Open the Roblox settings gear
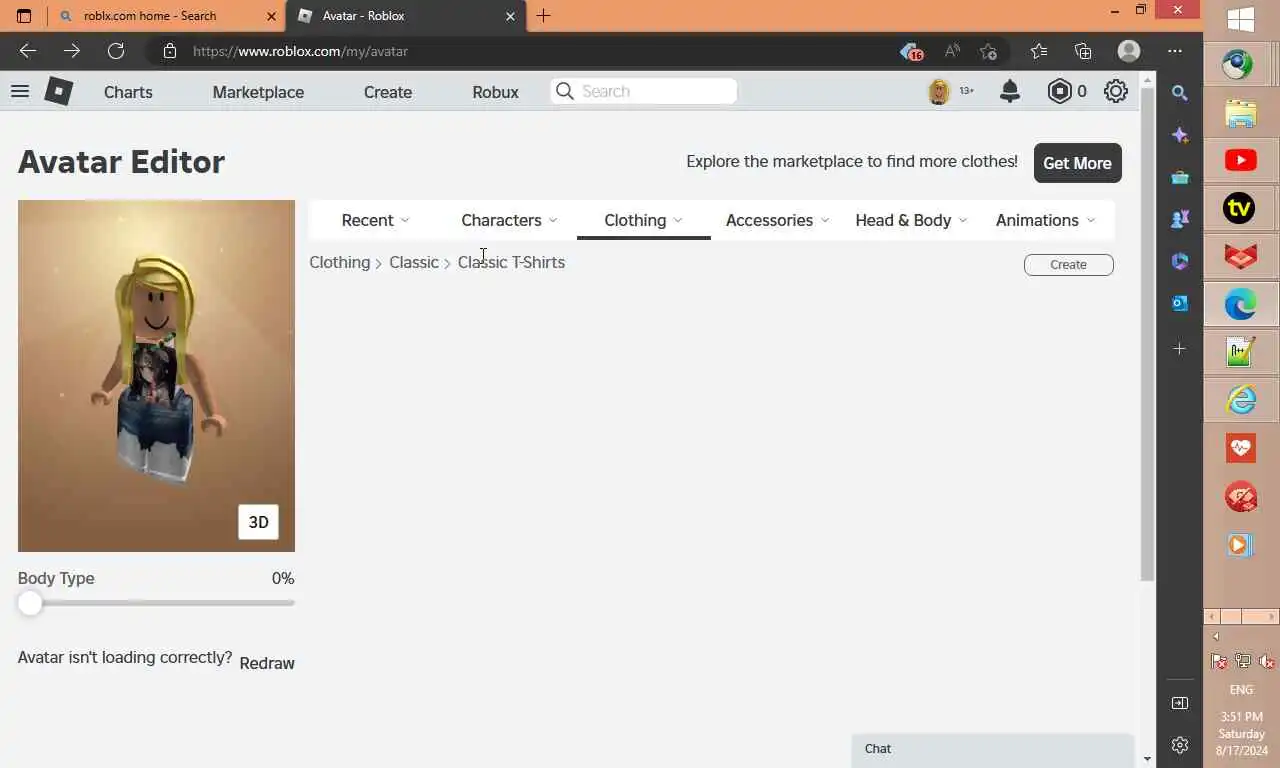The height and width of the screenshot is (768, 1280). 1116,91
